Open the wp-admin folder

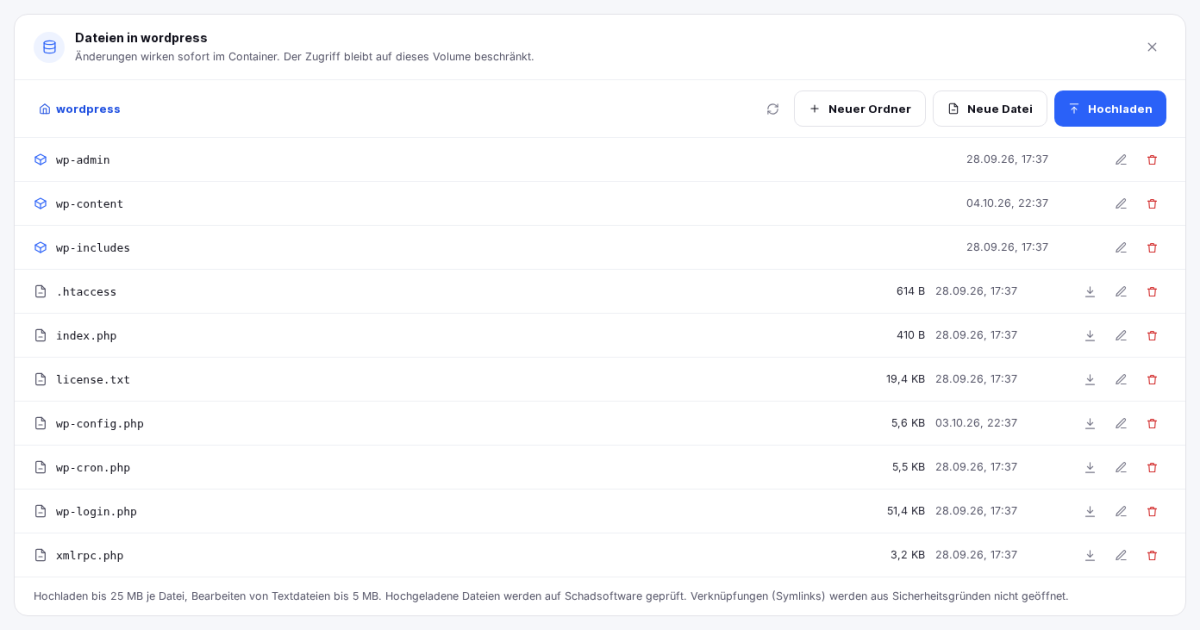click(x=83, y=160)
